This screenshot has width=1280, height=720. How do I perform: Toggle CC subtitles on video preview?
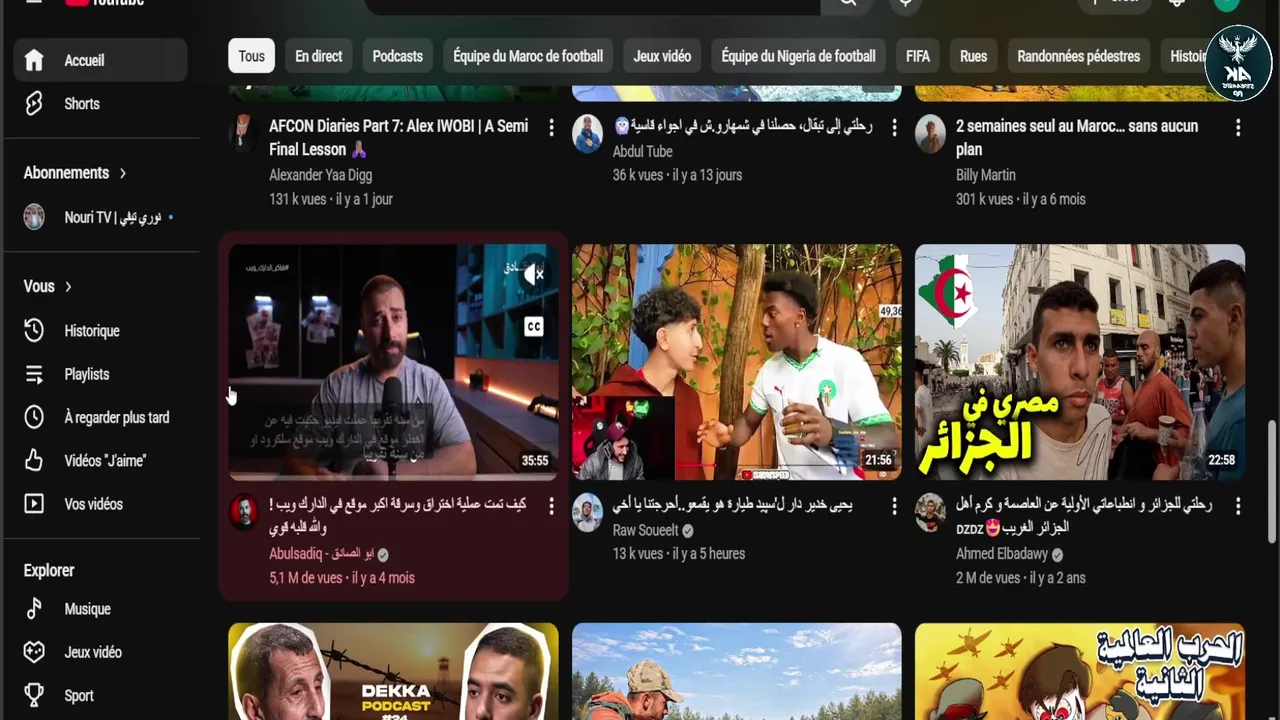tap(534, 326)
